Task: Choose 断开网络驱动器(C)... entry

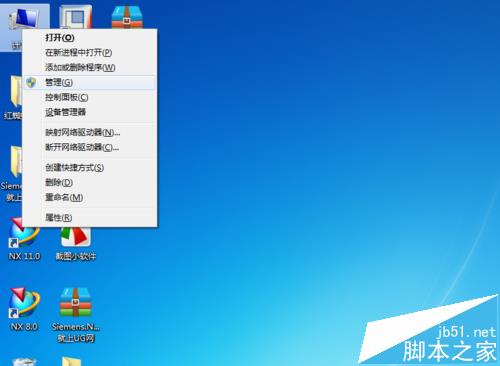Action: 90,147
